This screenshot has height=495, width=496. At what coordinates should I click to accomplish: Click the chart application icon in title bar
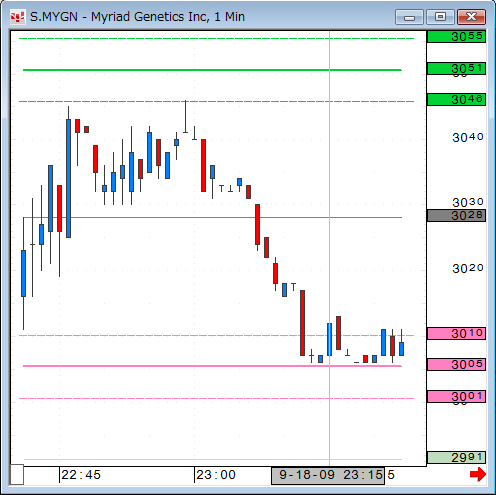[17, 17]
